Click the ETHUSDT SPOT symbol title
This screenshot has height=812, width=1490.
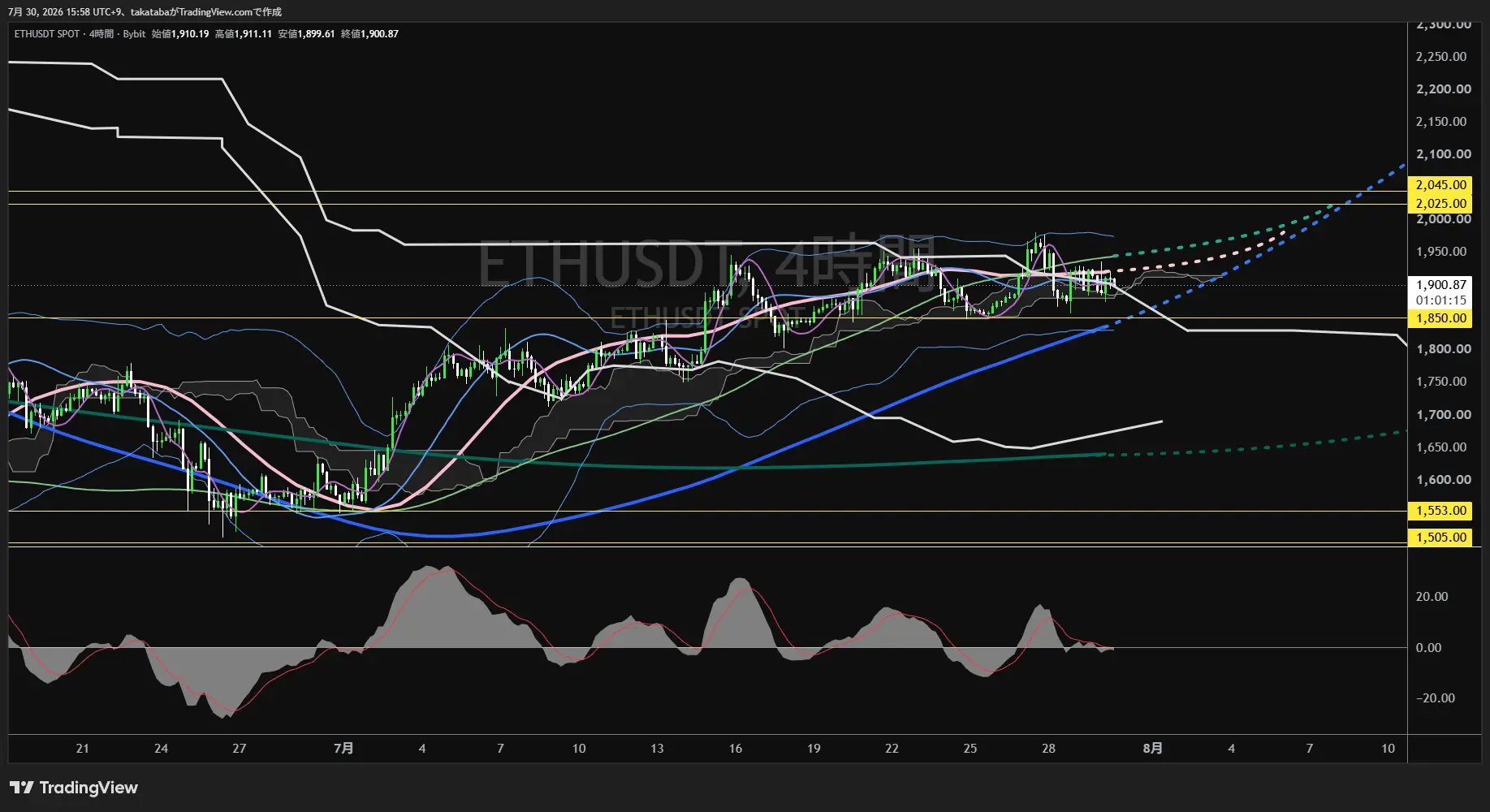(47, 34)
